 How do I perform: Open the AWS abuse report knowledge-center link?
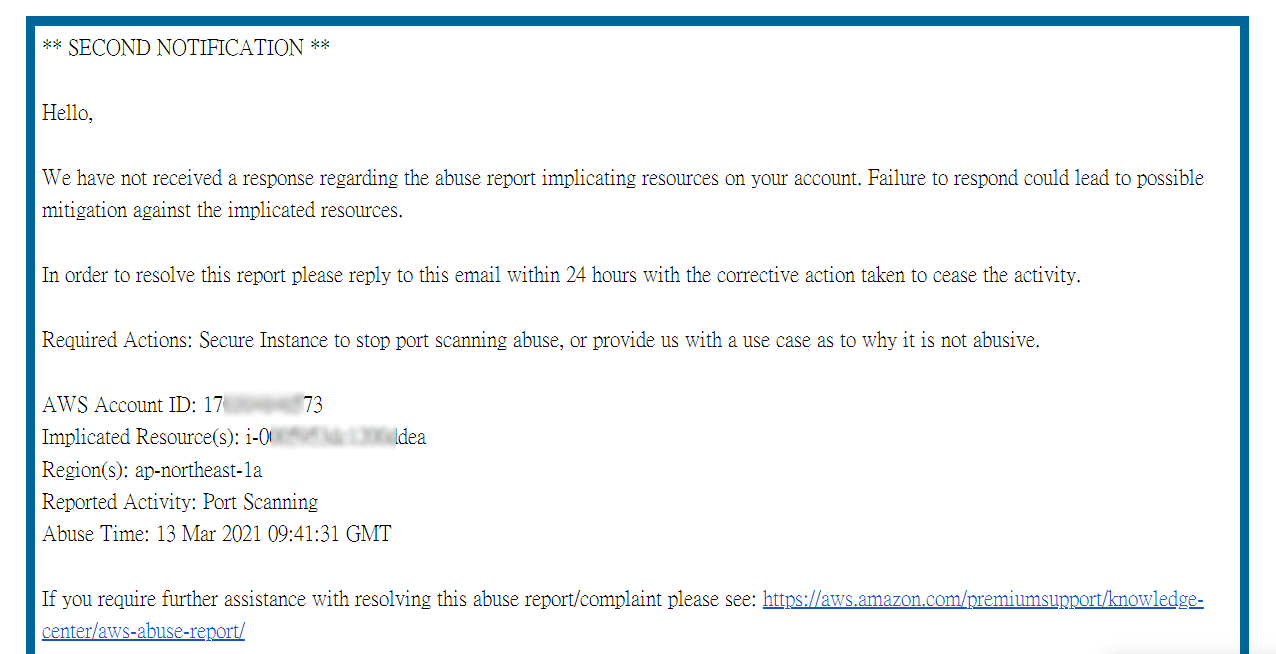tap(982, 600)
